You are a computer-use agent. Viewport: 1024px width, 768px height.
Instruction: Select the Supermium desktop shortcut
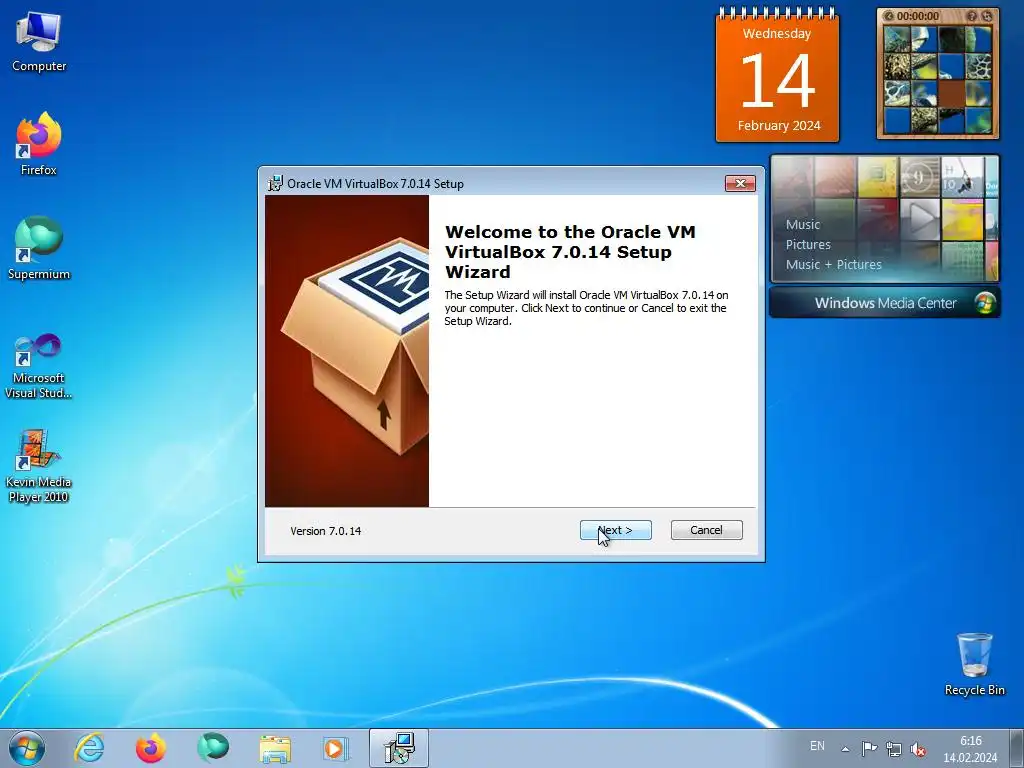click(x=39, y=248)
